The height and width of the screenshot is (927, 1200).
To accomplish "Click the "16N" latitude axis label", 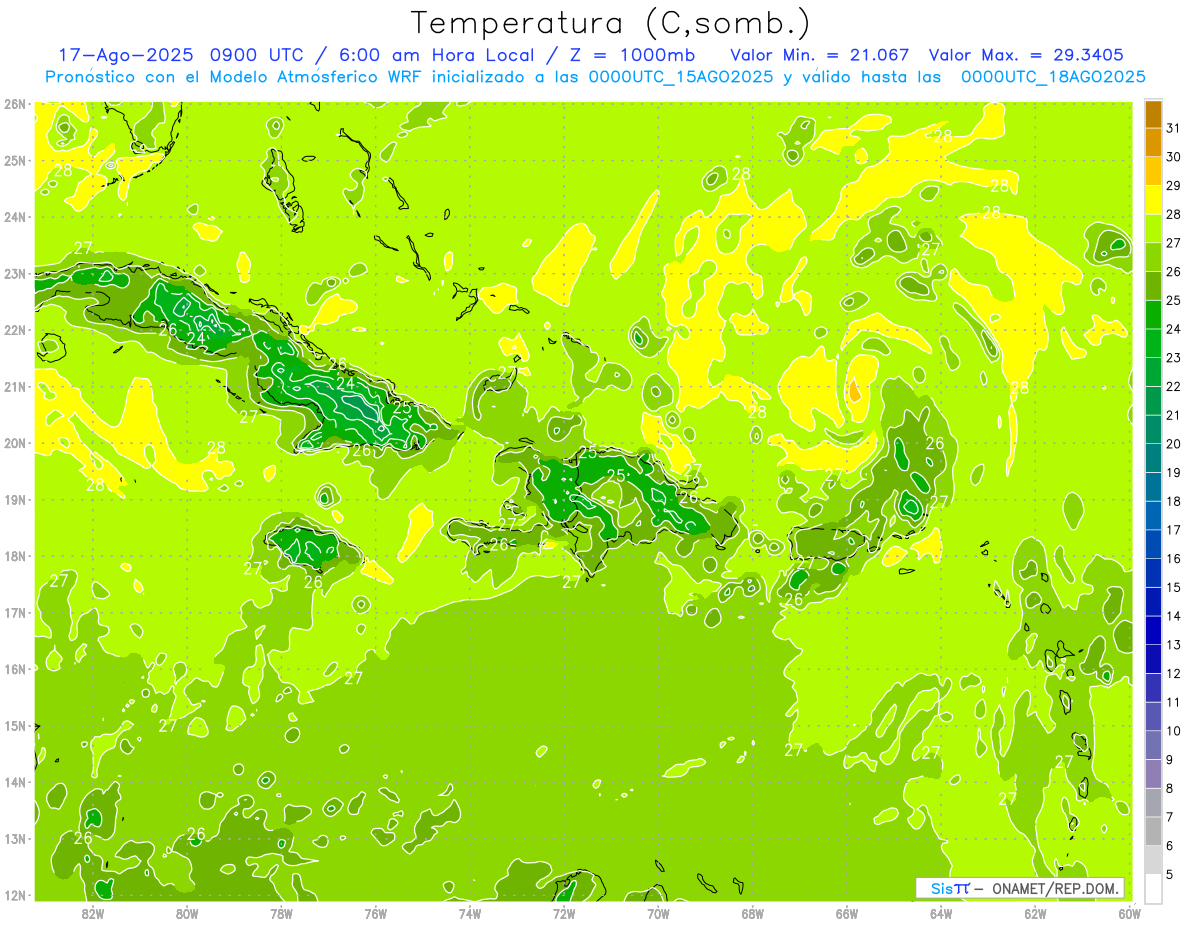I will 15,669.
